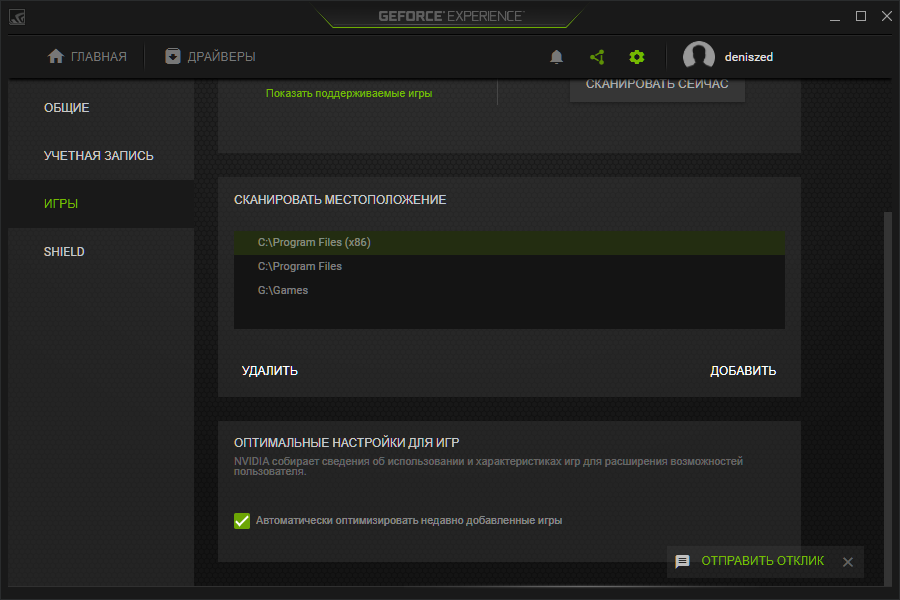Click the user avatar picture

698,57
